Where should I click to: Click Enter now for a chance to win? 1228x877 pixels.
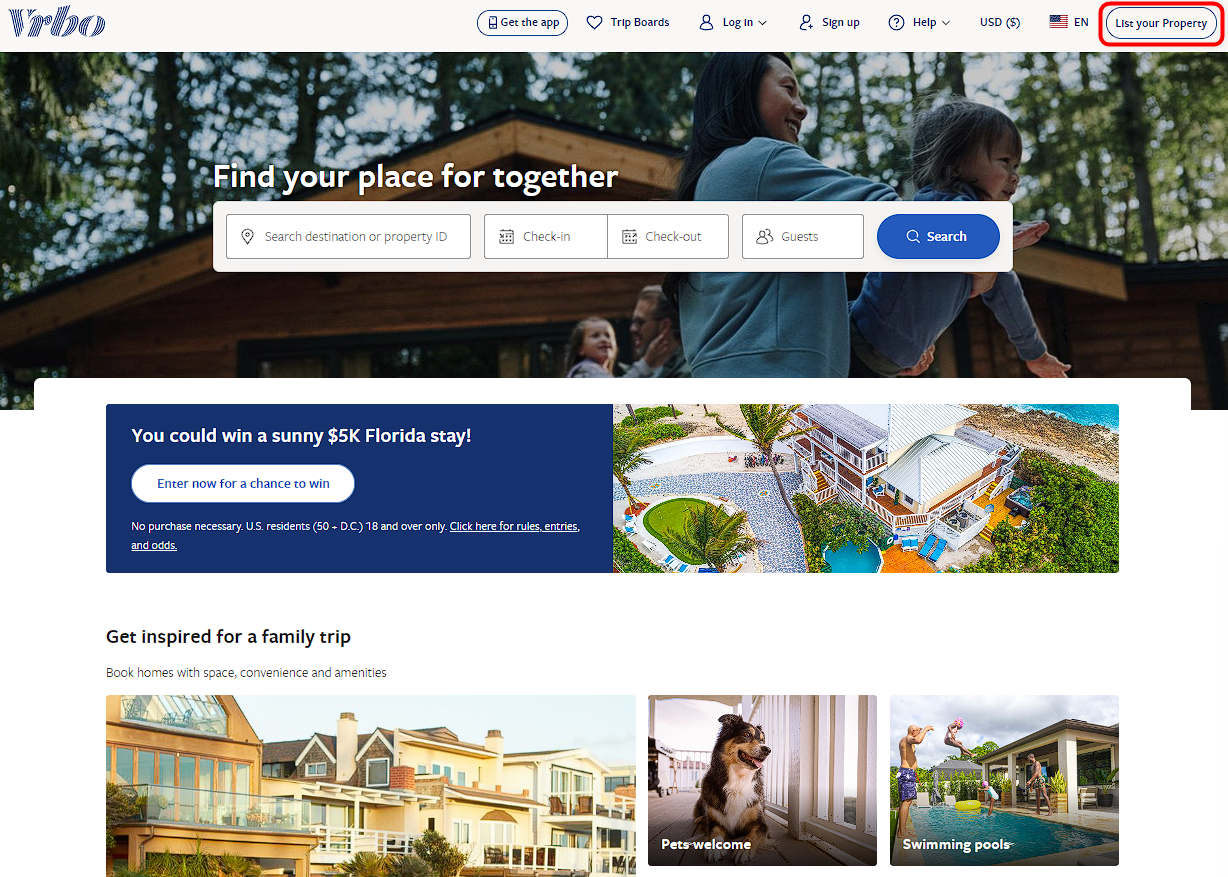point(243,483)
